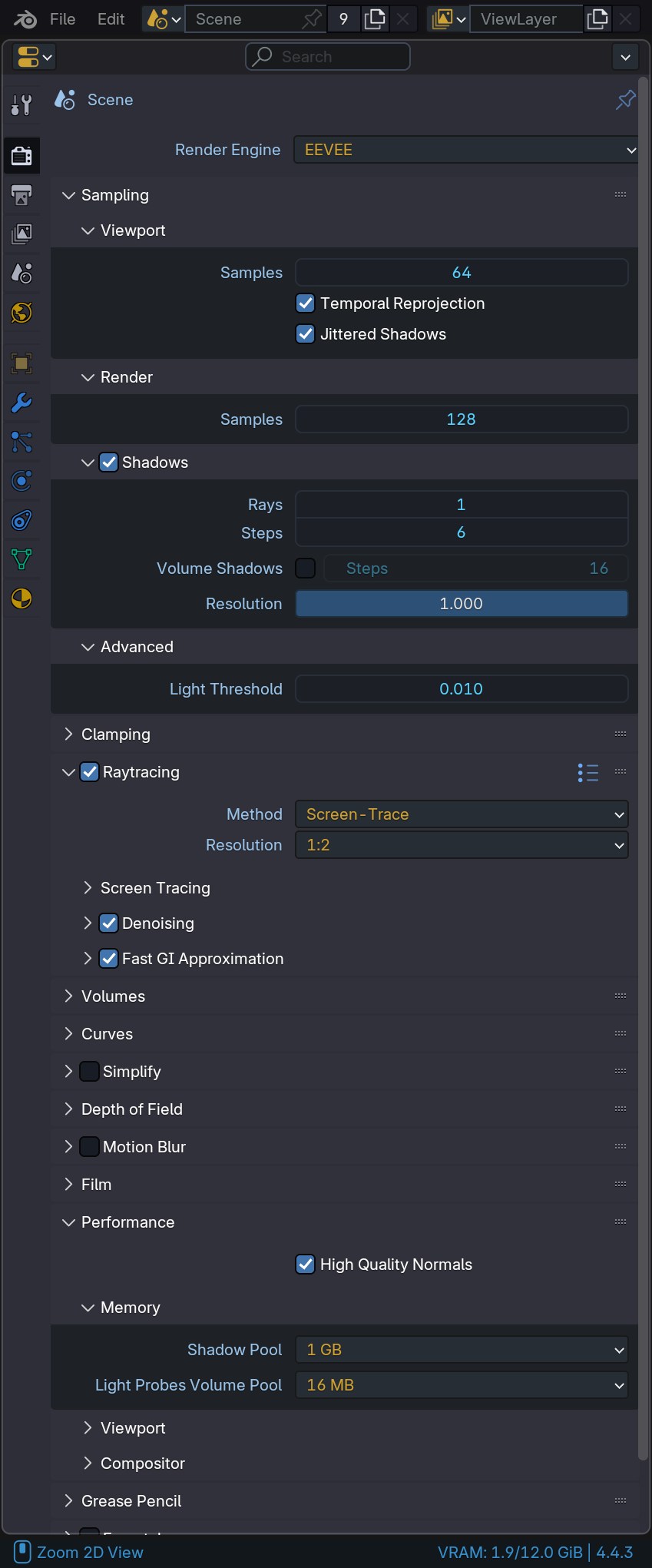Turn on Motion Blur checkbox
This screenshot has height=1568, width=652.
[90, 1147]
